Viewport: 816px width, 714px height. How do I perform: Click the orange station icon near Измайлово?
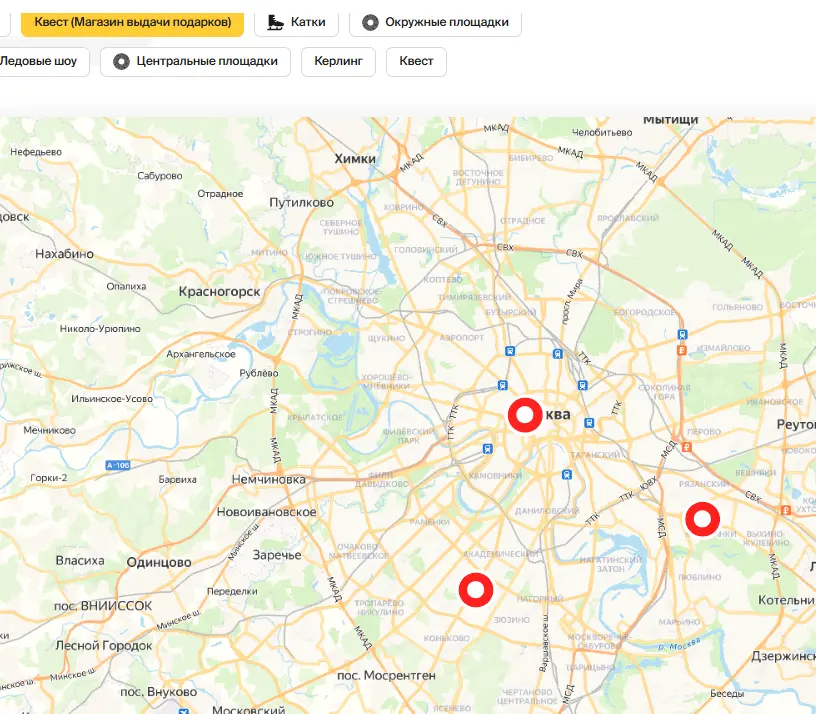(x=682, y=350)
